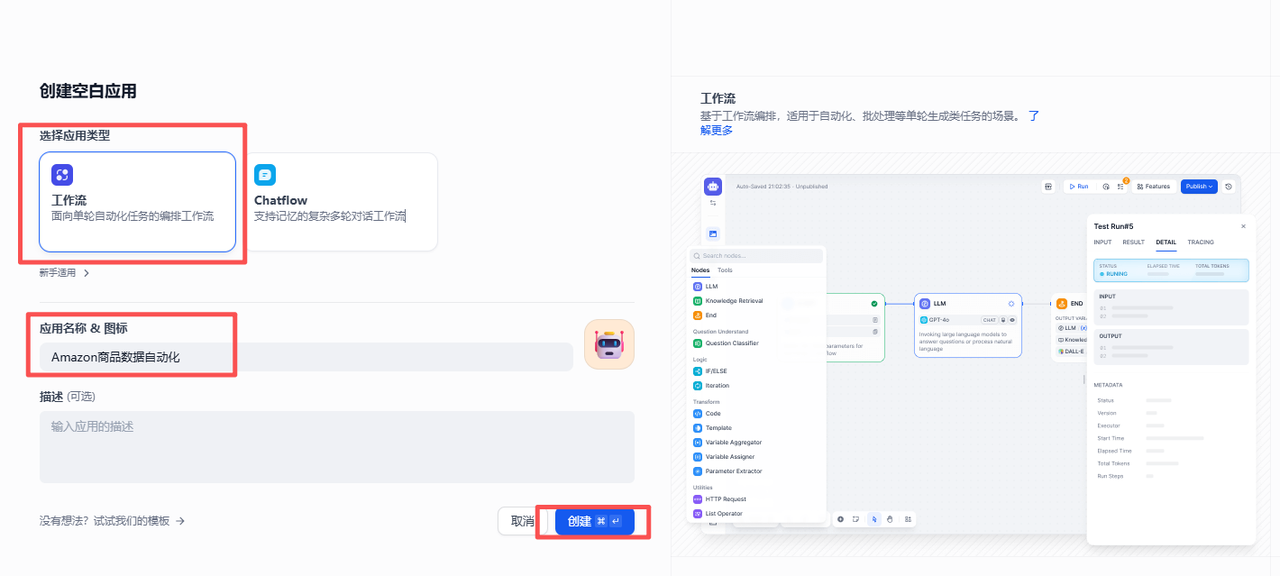This screenshot has width=1280, height=576.
Task: Switch to TRACING tab in Test Run#5
Action: pyautogui.click(x=1201, y=242)
